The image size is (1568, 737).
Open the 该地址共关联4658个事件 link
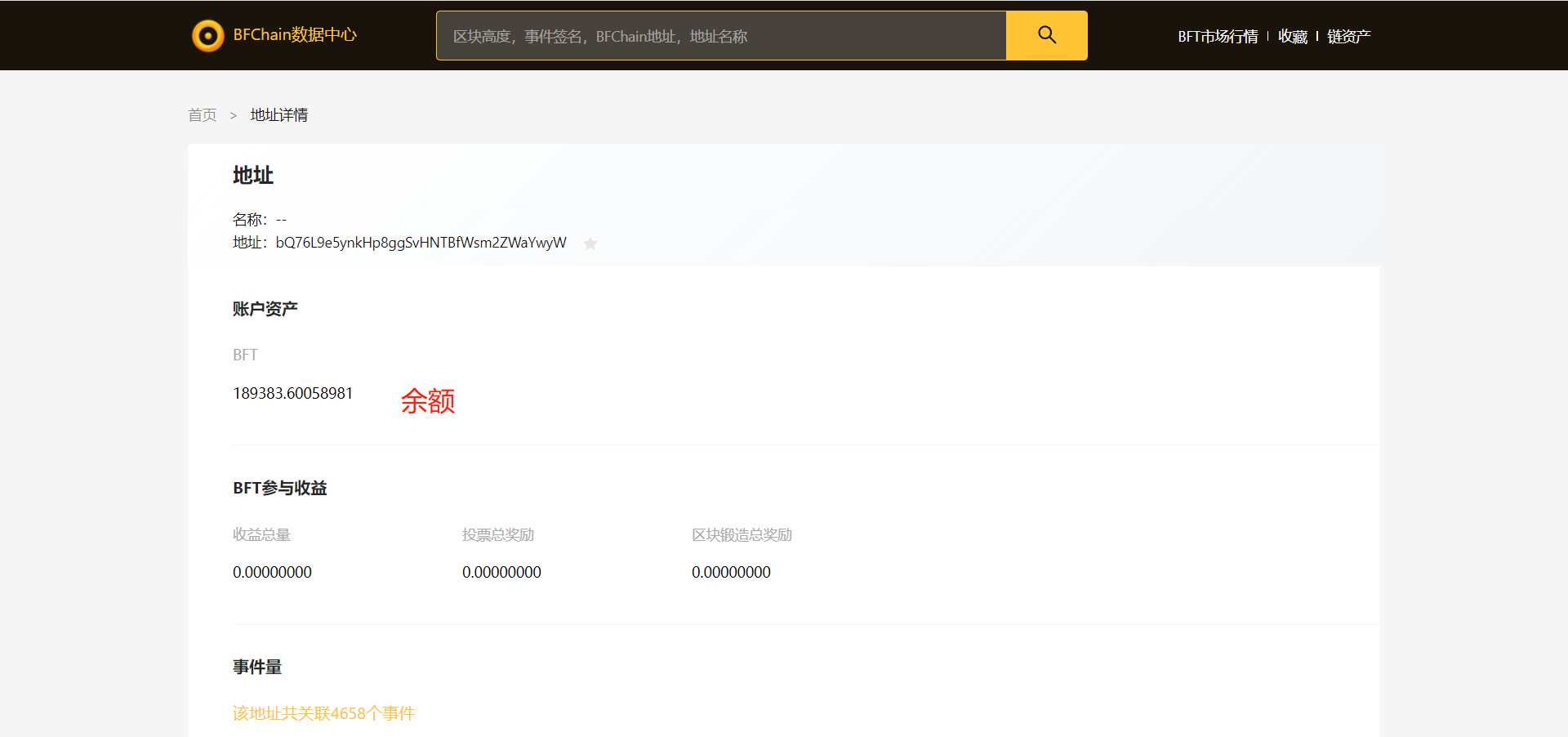click(323, 713)
